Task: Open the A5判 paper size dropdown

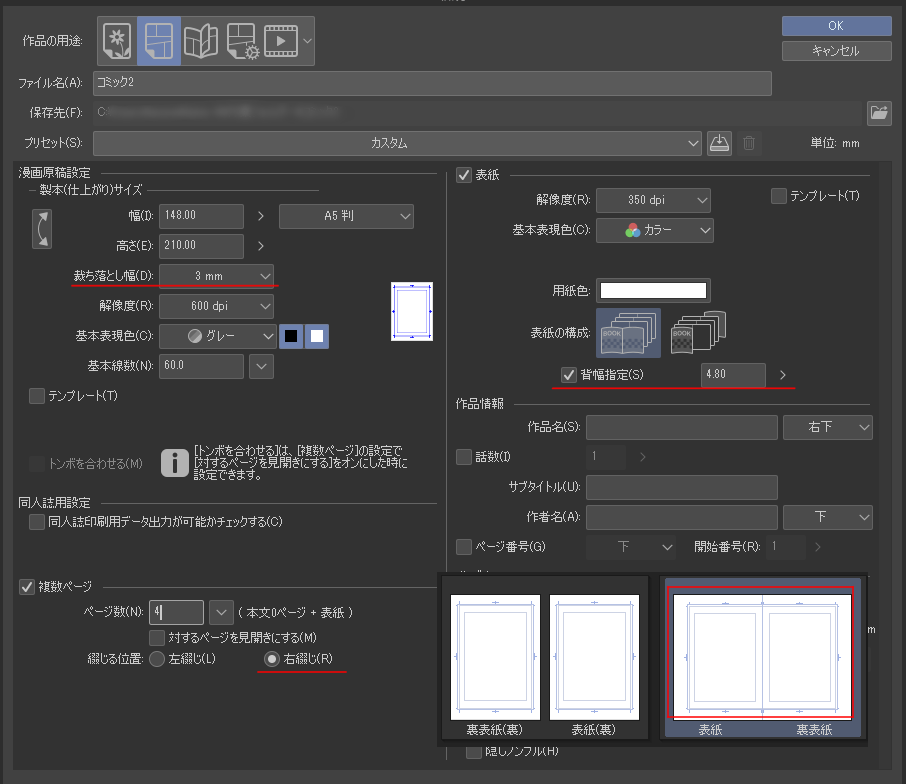Action: [x=346, y=215]
